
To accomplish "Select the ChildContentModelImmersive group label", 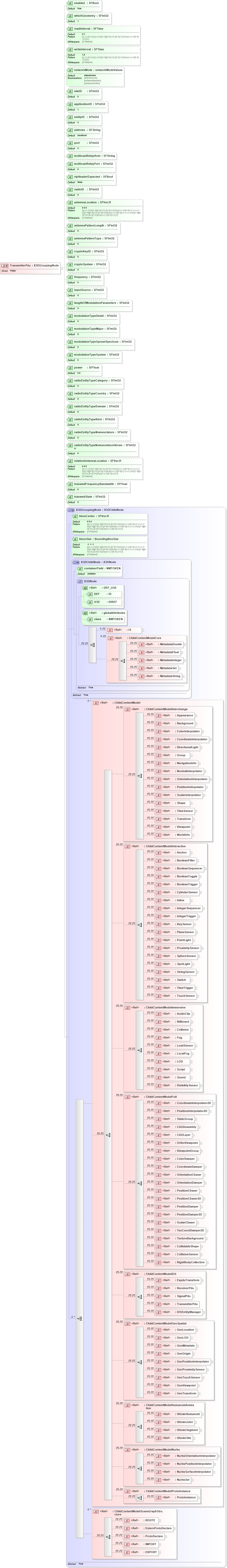I will click(165, 1007).
